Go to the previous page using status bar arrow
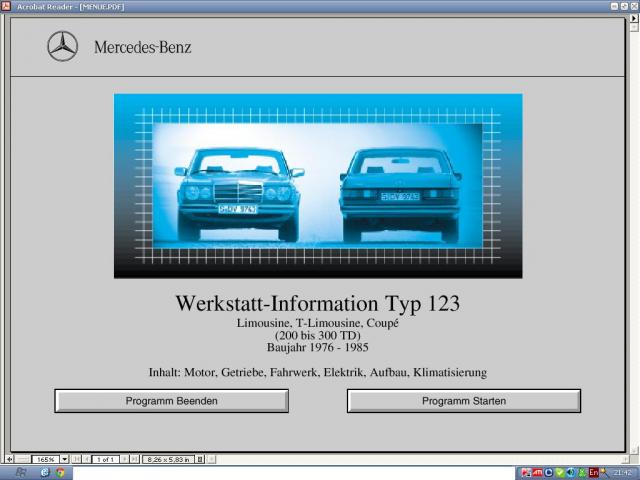Screen dimensions: 640x480 point(86,459)
